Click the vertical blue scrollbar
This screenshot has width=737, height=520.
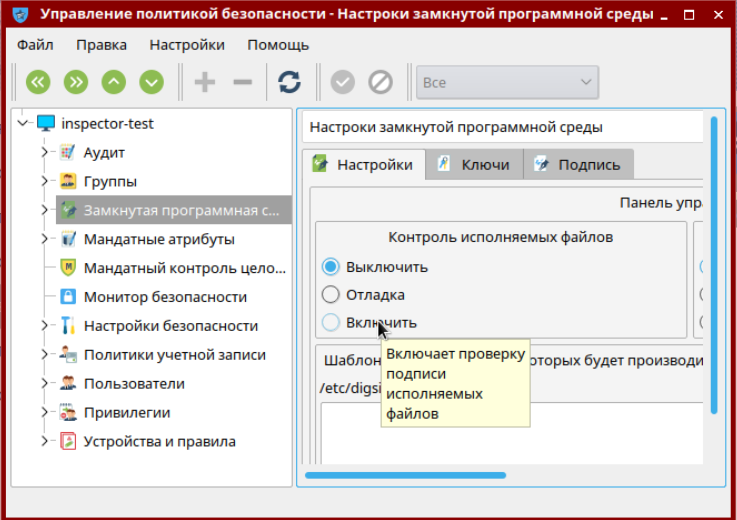coord(714,265)
